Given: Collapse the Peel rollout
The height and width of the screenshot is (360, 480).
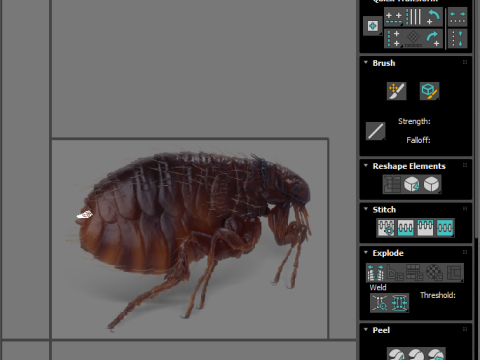Looking at the screenshot, I should tap(366, 330).
